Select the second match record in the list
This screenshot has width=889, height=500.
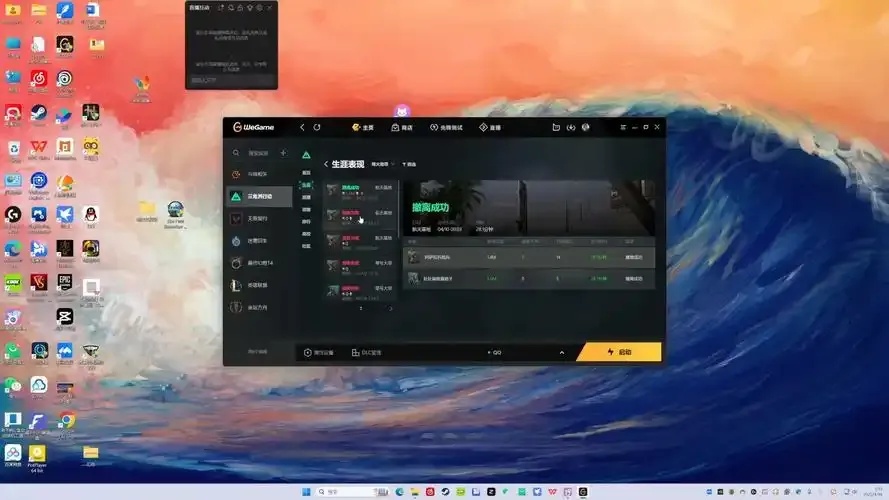click(361, 217)
